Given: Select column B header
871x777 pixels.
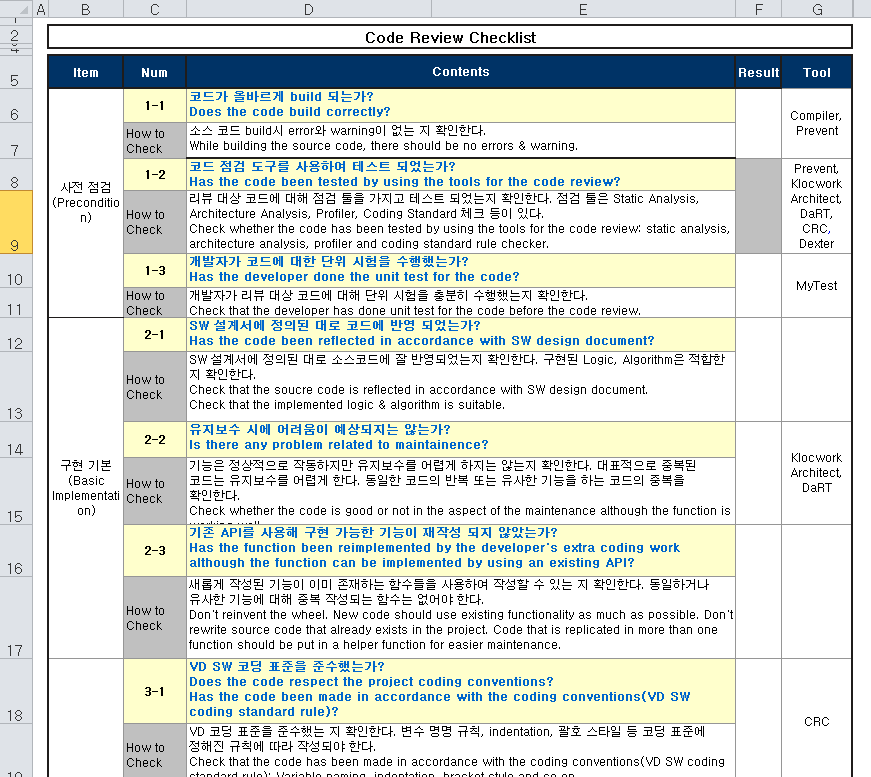Looking at the screenshot, I should point(85,9).
